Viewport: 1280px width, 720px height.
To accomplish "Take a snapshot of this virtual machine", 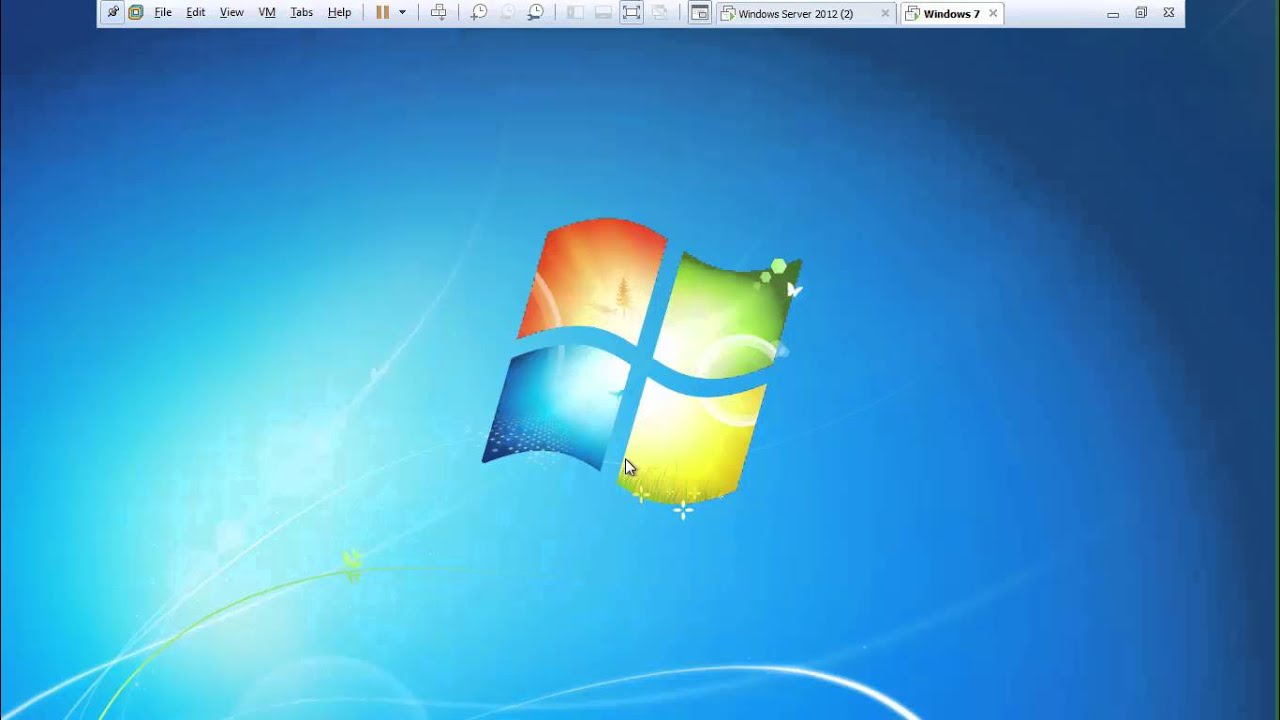I will pyautogui.click(x=479, y=13).
